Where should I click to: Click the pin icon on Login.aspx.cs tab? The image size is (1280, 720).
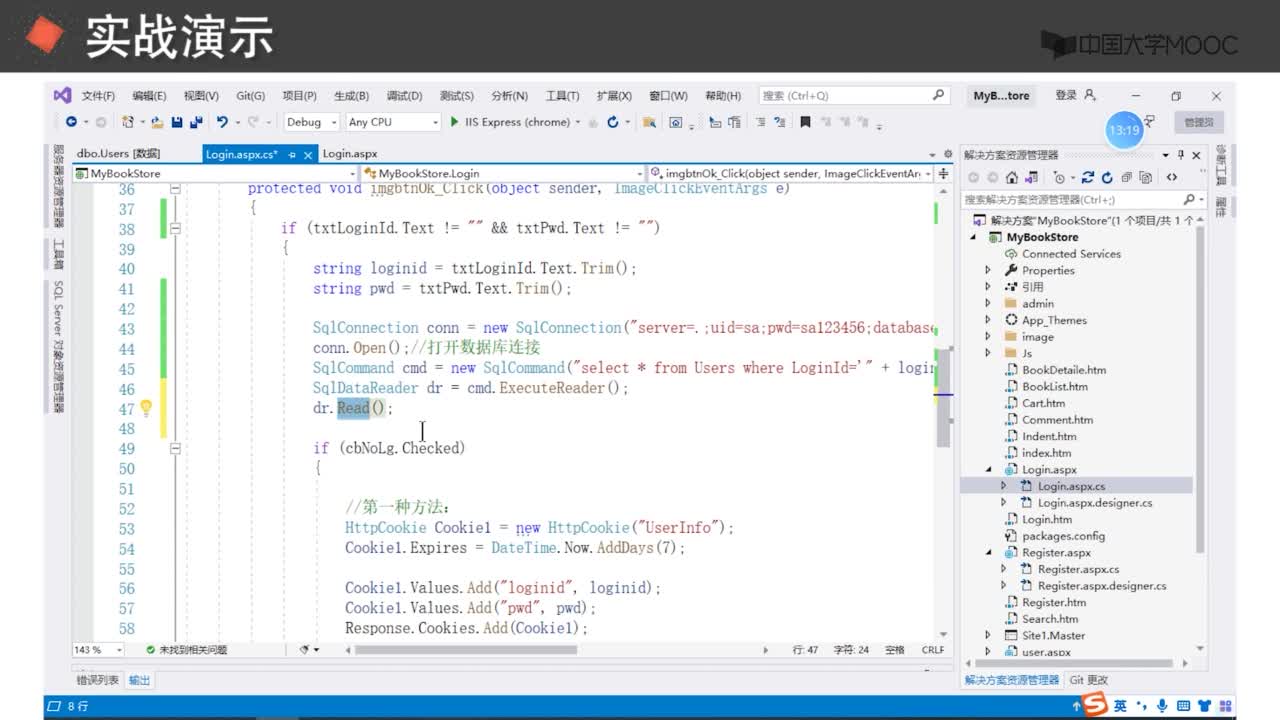coord(292,154)
